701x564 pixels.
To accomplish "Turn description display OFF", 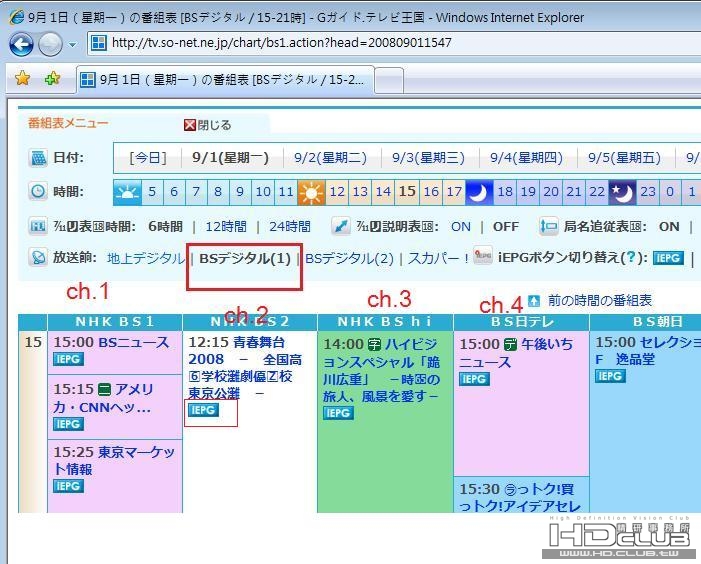I will coord(506,227).
